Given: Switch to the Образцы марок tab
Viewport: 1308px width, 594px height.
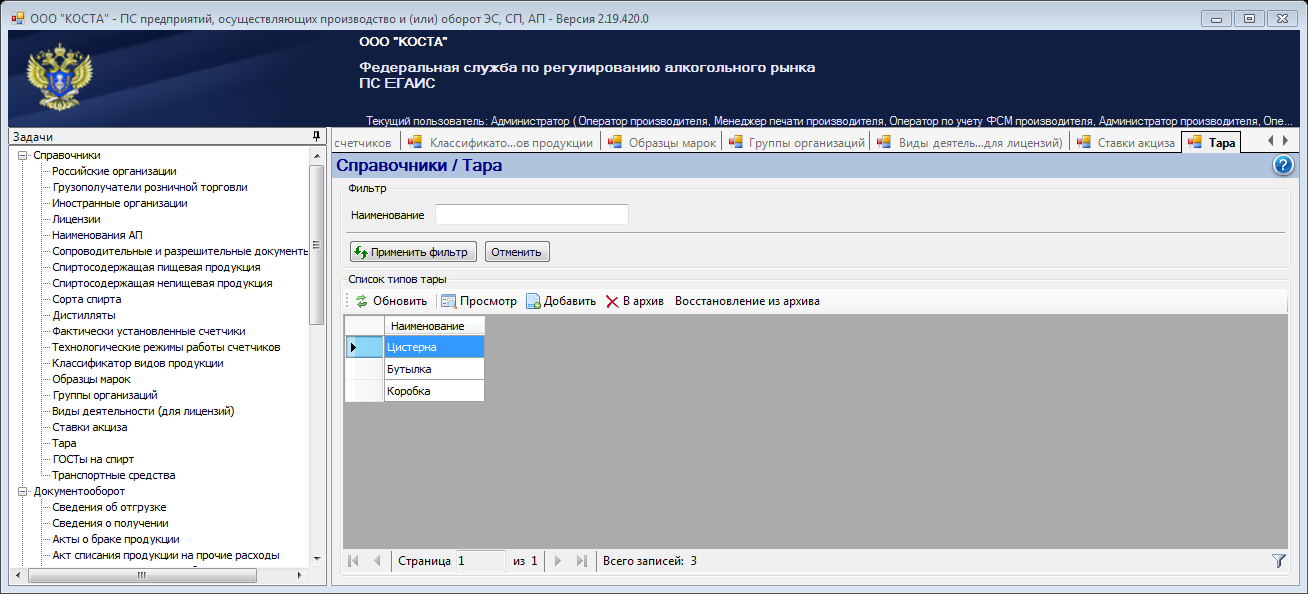Looking at the screenshot, I should (661, 142).
